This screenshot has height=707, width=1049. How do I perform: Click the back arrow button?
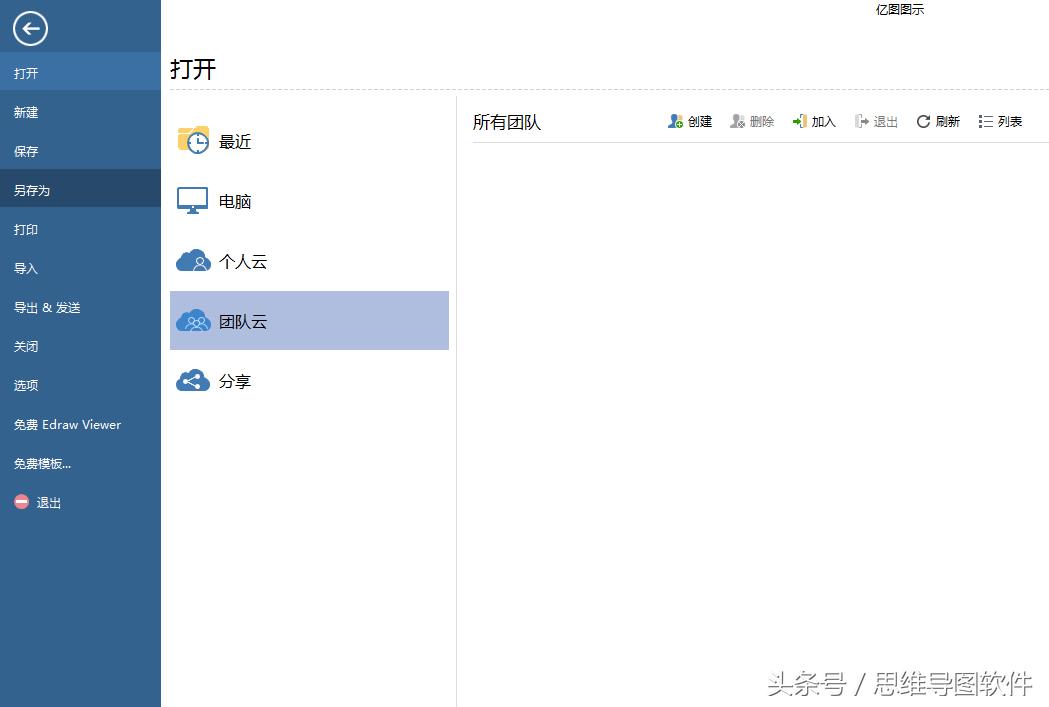pyautogui.click(x=30, y=29)
